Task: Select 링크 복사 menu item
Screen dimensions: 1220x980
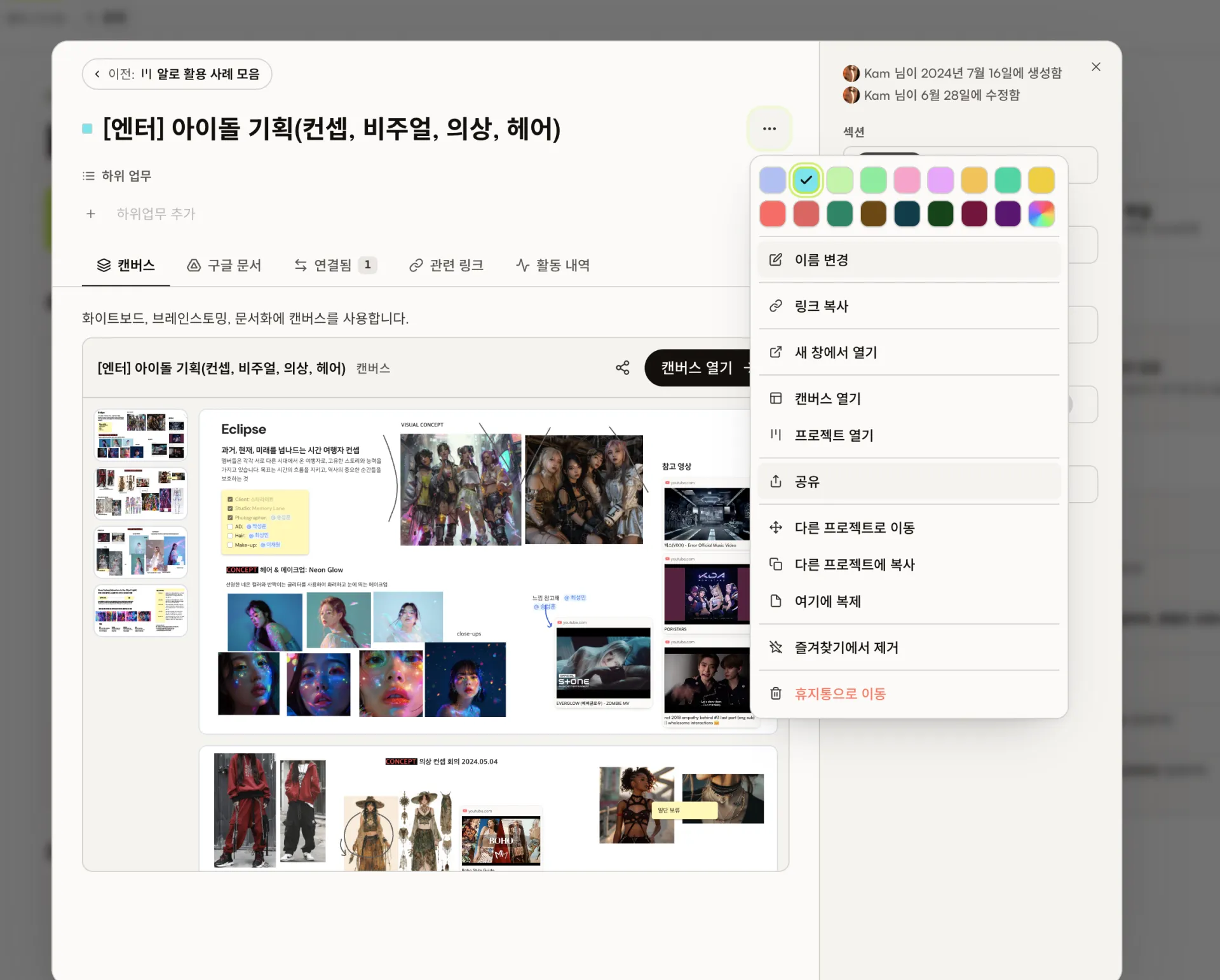Action: (909, 306)
